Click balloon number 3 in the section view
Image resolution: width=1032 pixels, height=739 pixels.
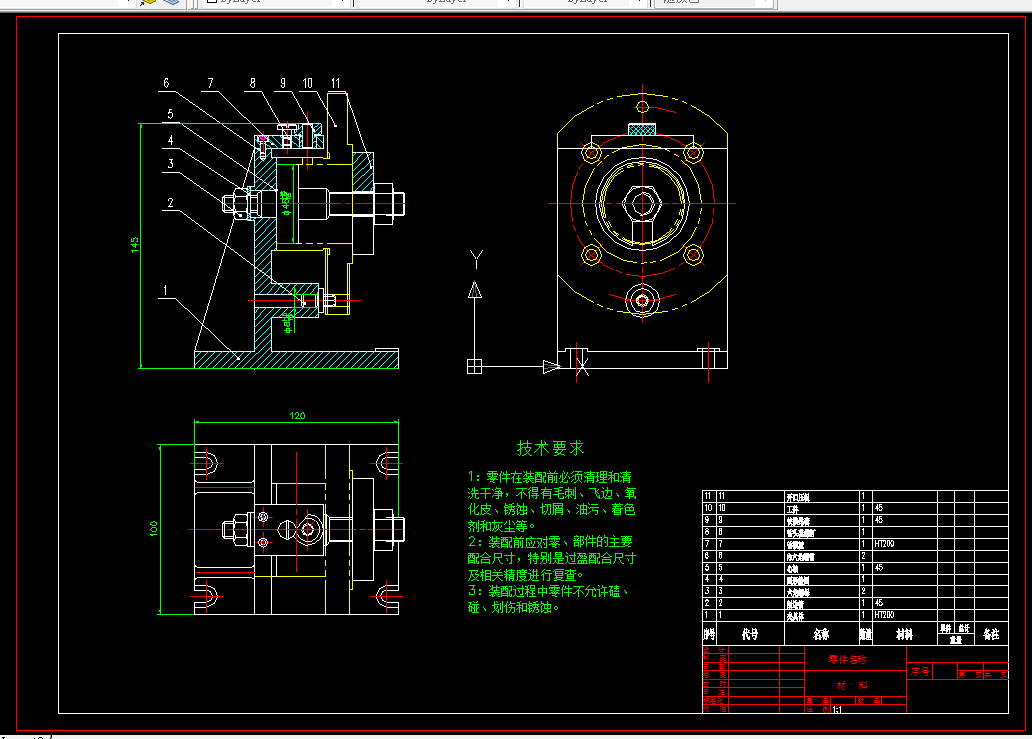coord(170,164)
